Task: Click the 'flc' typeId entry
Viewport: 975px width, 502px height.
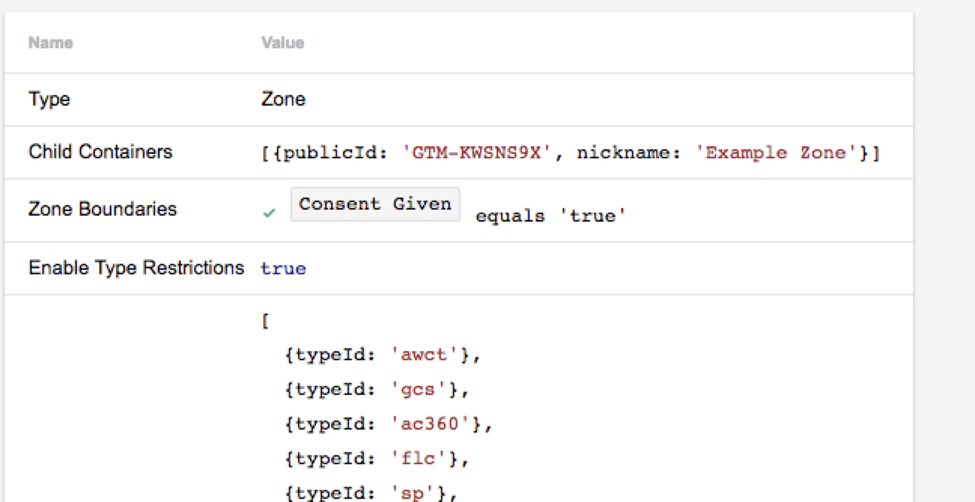Action: point(377,460)
